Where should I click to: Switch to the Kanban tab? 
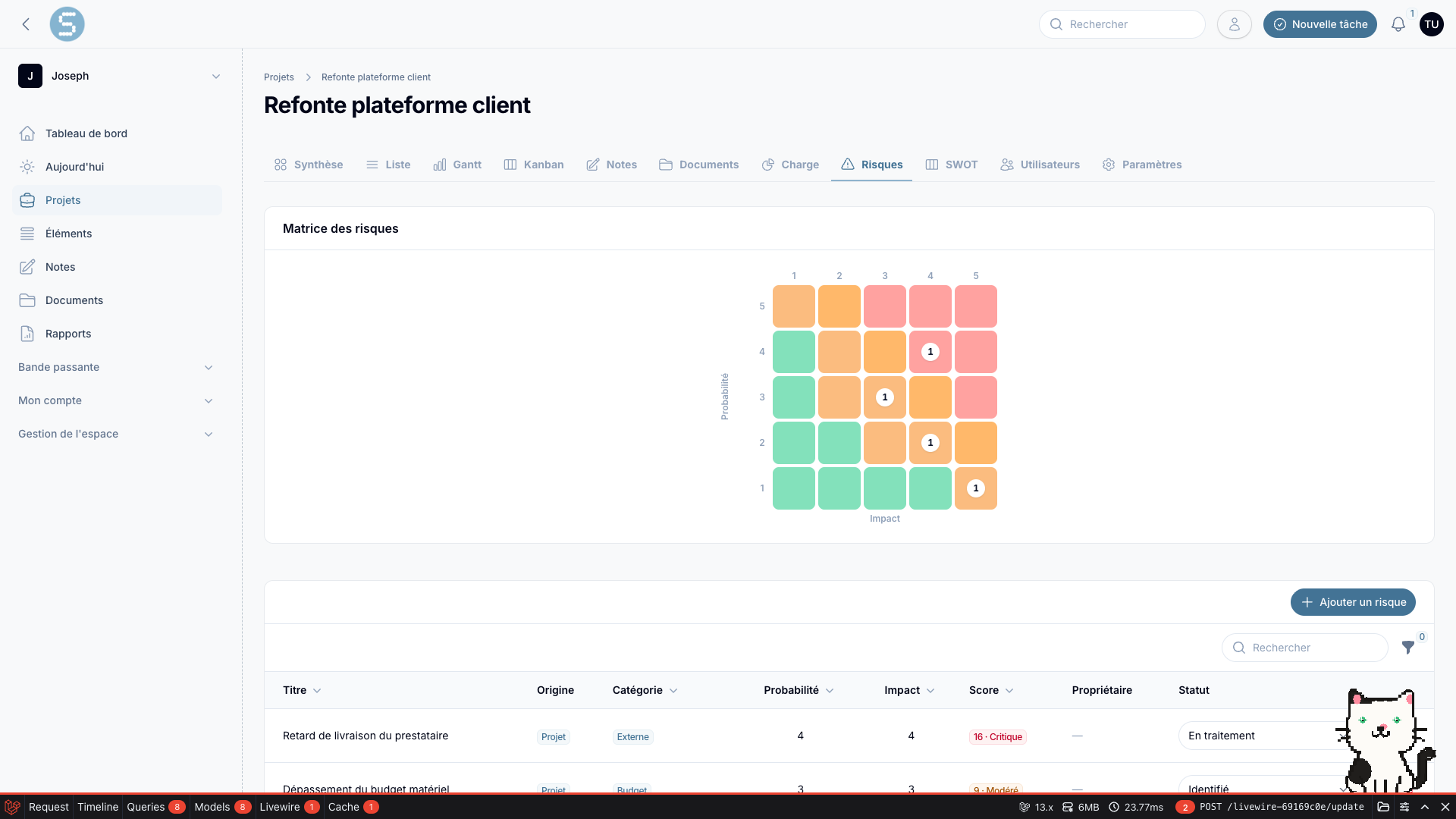pos(534,165)
